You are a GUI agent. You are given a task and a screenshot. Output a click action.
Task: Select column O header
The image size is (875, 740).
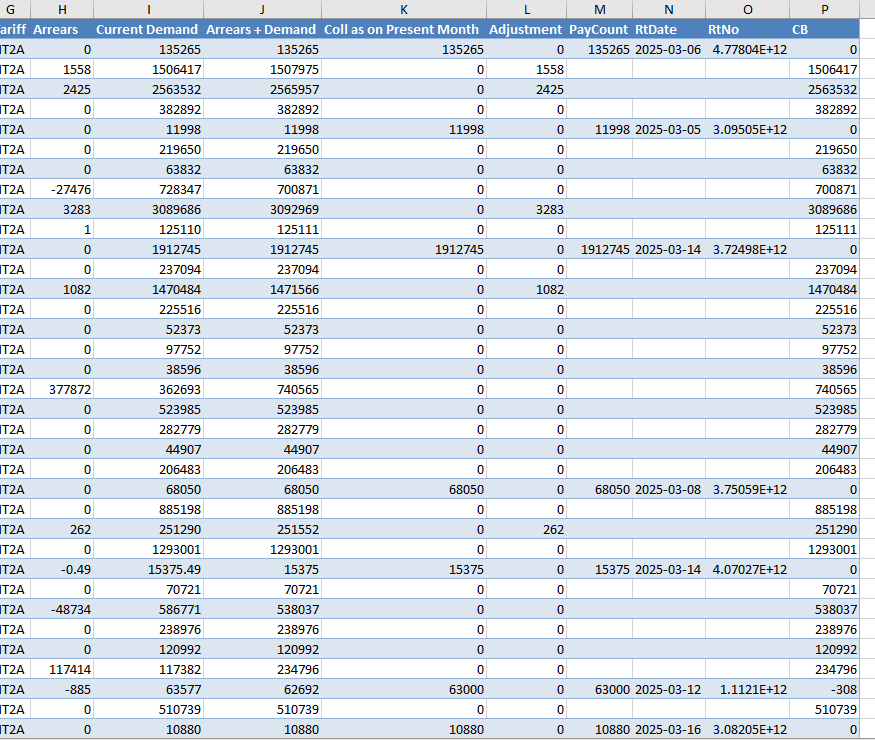pyautogui.click(x=747, y=9)
